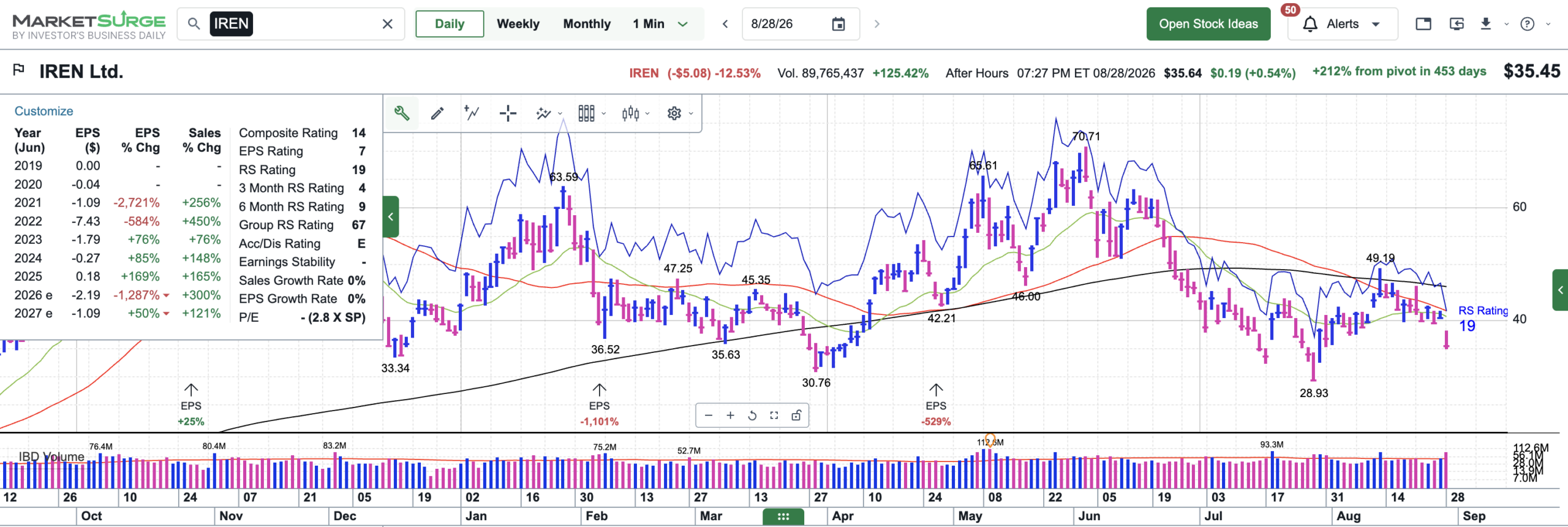
Task: Click the Open Stock Ideas button
Action: (x=1208, y=24)
